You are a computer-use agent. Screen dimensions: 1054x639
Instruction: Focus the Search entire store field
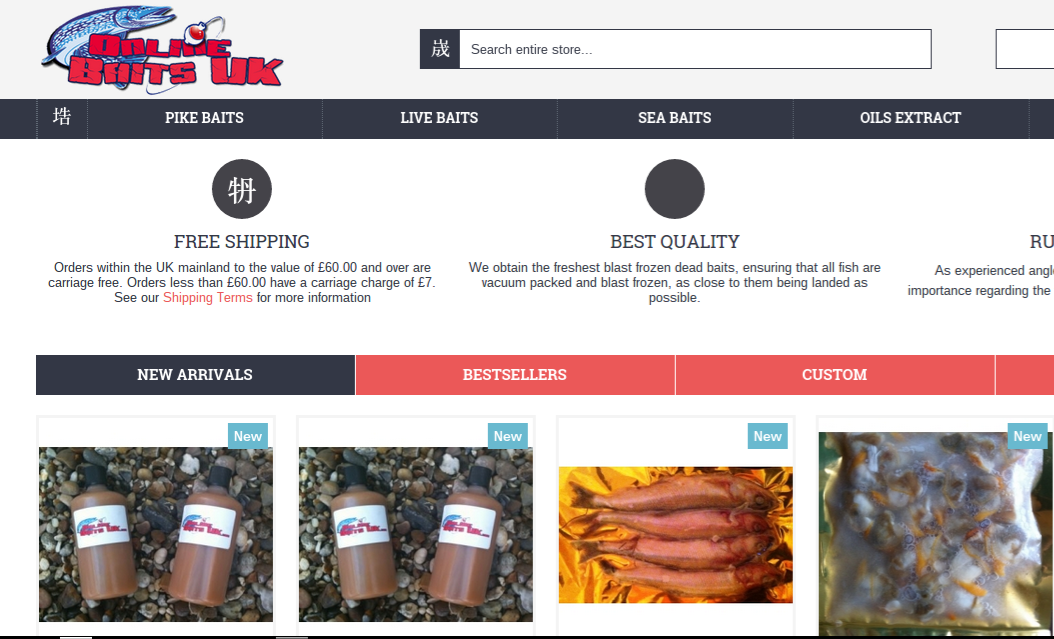695,49
